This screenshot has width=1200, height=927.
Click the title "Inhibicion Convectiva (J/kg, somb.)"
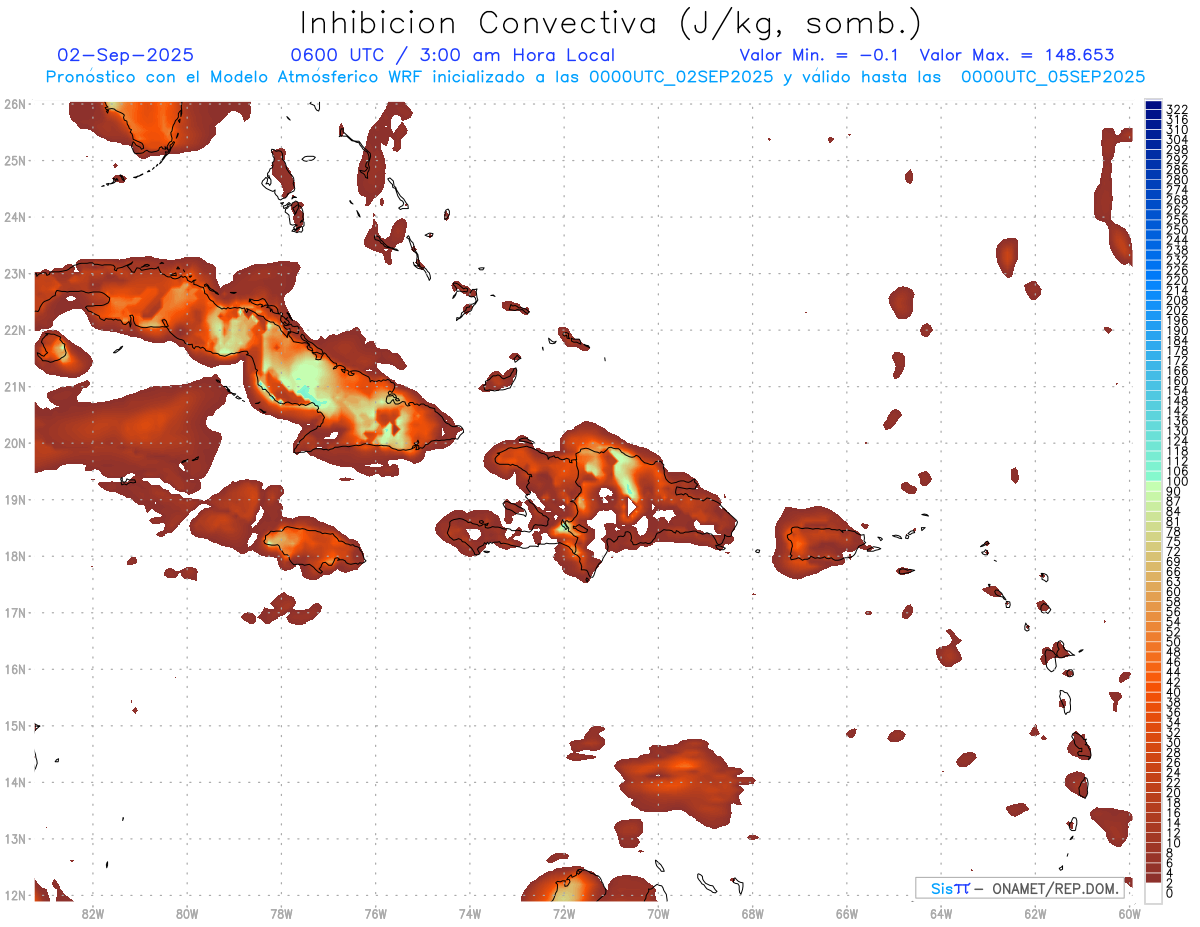[611, 23]
